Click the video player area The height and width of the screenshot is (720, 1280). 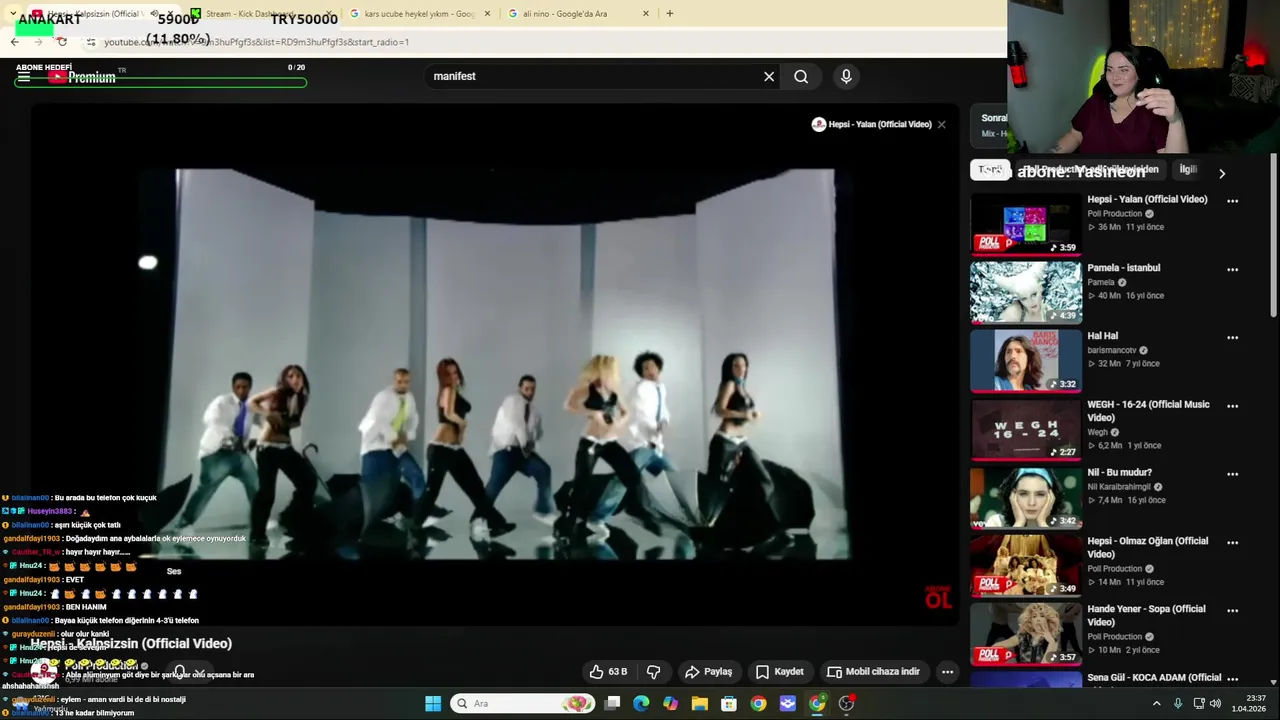coord(495,365)
